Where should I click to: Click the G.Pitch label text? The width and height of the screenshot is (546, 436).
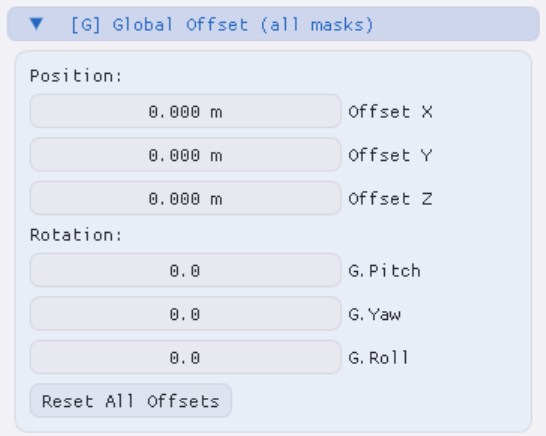click(384, 271)
